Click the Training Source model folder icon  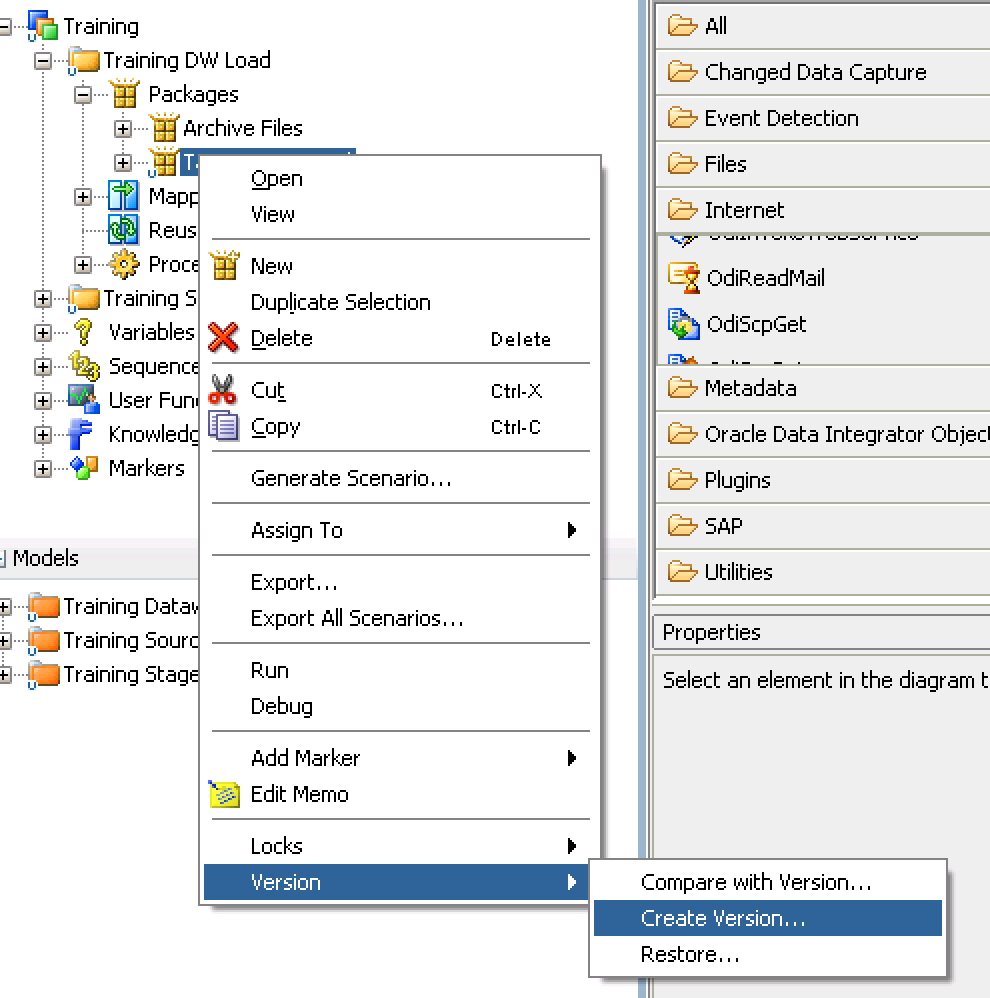click(x=44, y=640)
